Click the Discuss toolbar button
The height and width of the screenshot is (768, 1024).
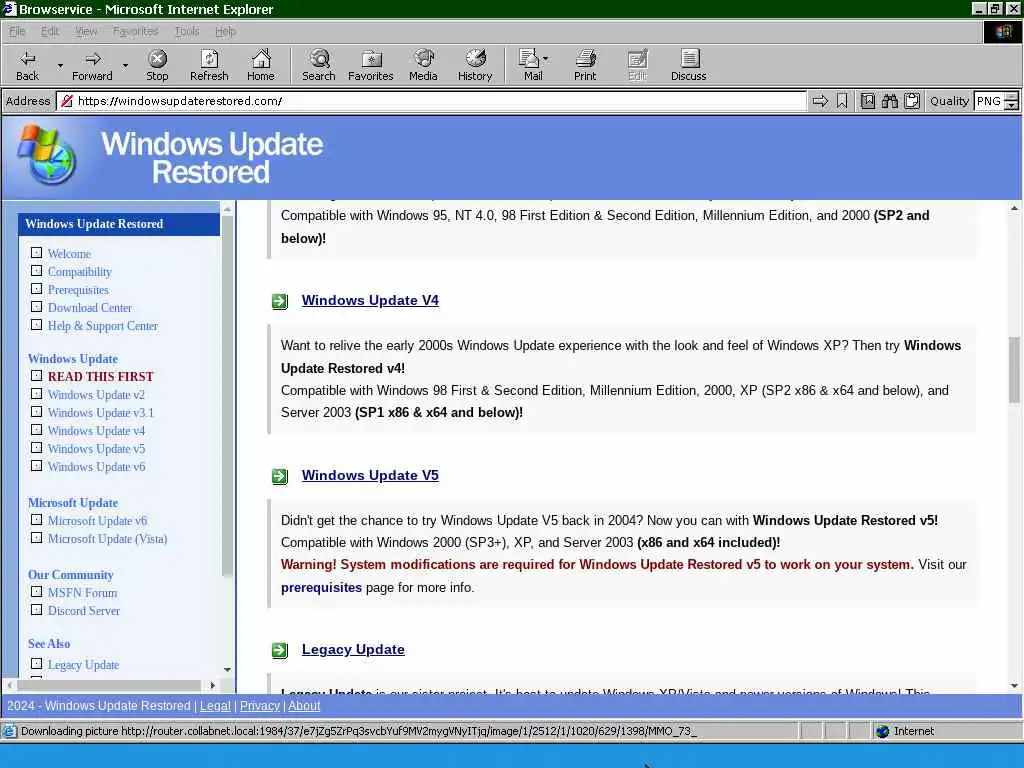click(688, 65)
